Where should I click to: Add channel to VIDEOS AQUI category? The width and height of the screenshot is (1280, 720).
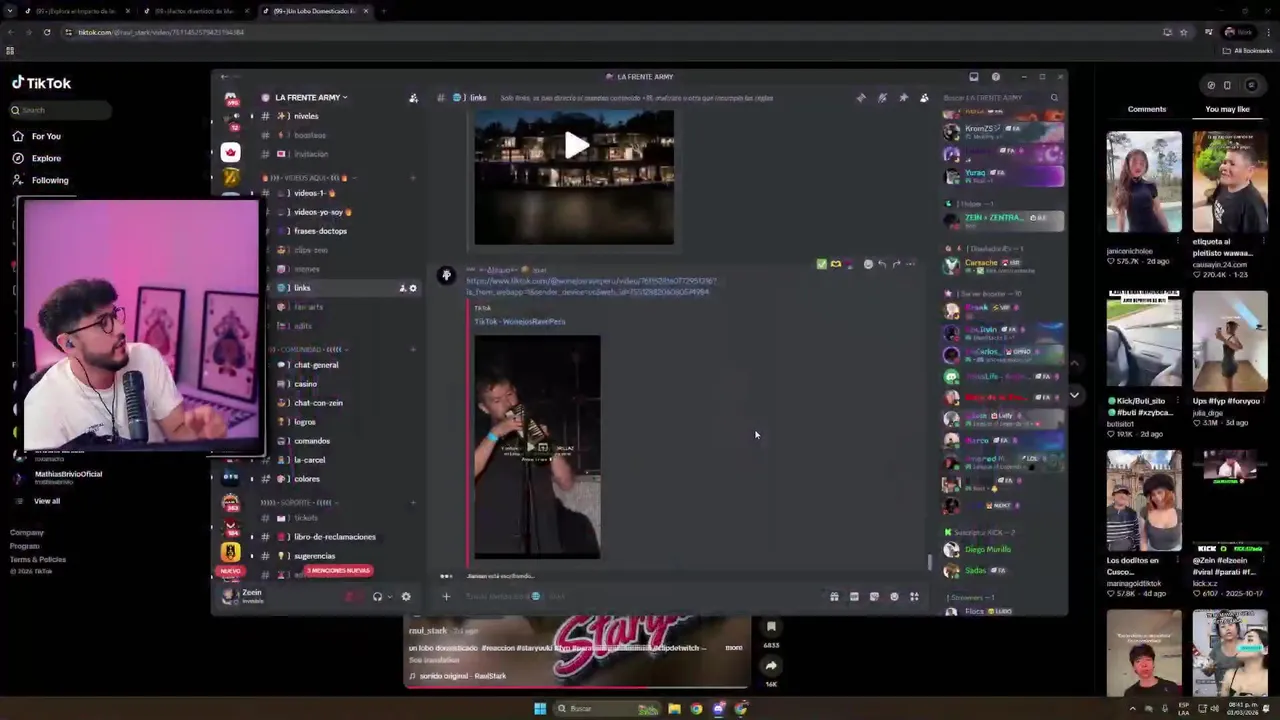pyautogui.click(x=413, y=178)
